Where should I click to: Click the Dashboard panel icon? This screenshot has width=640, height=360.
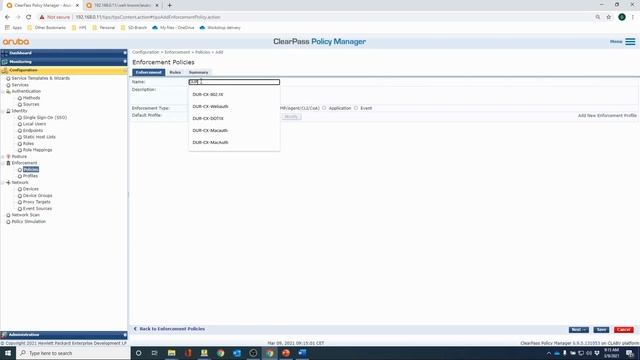[x=5, y=53]
